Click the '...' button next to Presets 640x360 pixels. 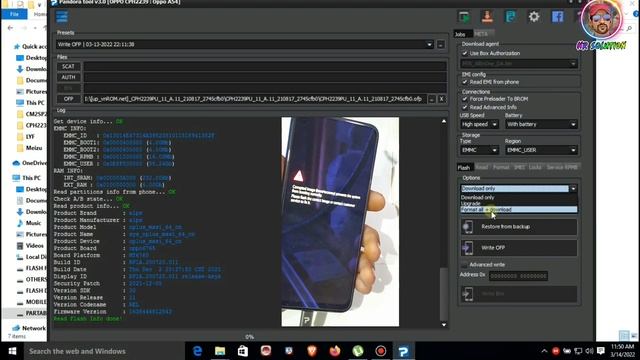point(441,44)
